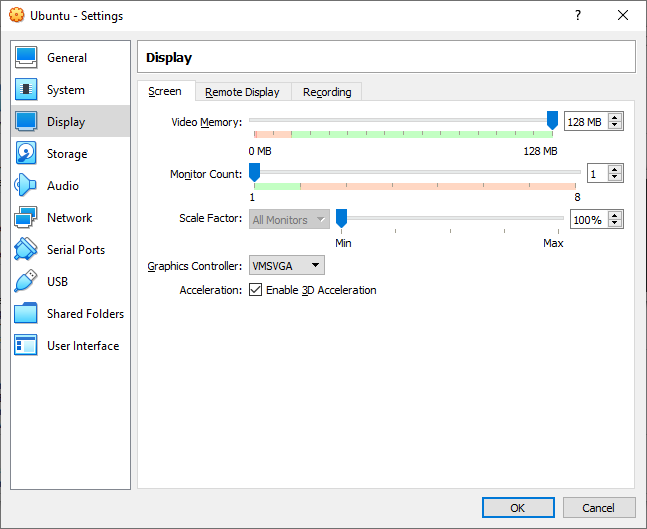
Task: Click the Video Memory label
Action: [207, 123]
